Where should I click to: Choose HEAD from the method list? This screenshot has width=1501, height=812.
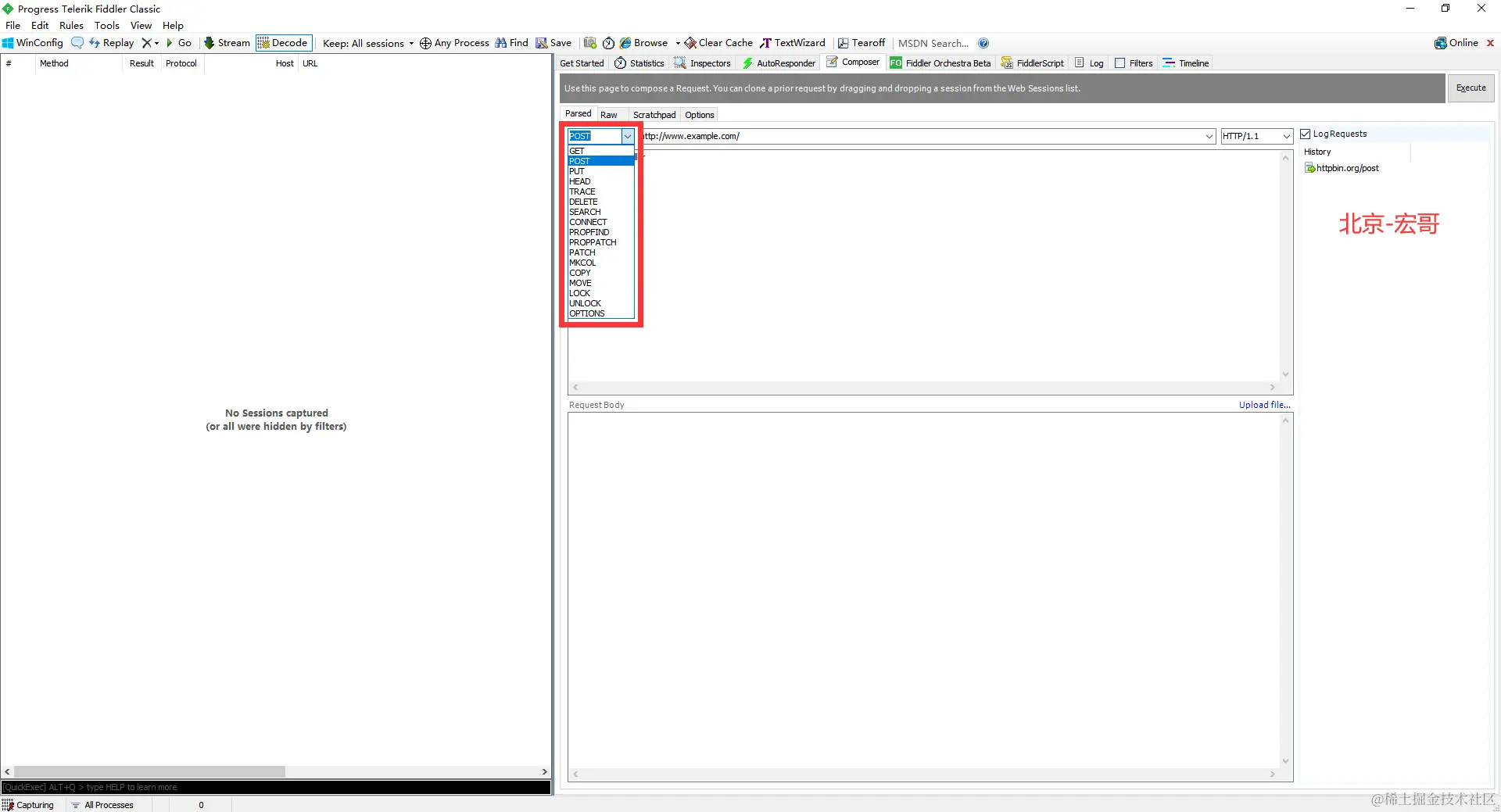point(601,181)
